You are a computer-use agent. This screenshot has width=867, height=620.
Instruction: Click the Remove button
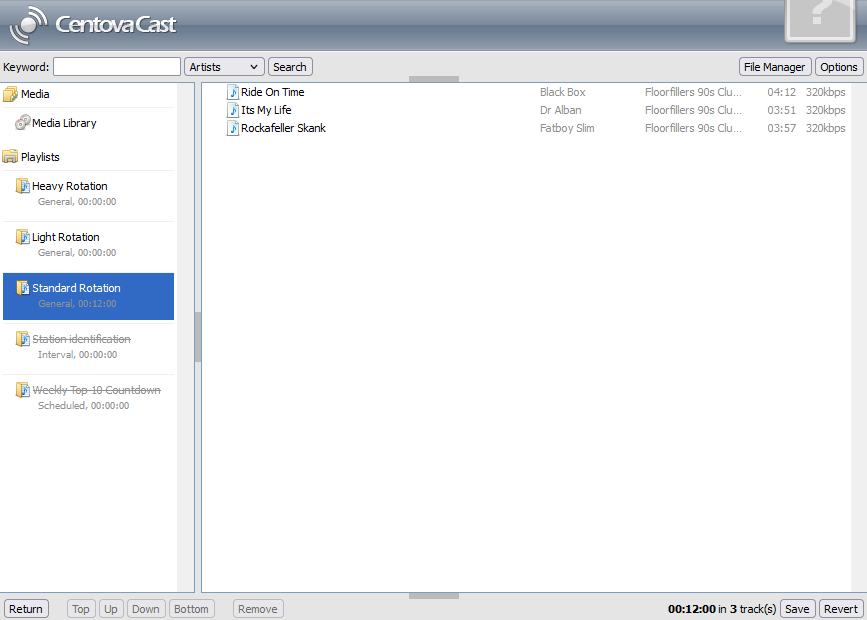(258, 609)
